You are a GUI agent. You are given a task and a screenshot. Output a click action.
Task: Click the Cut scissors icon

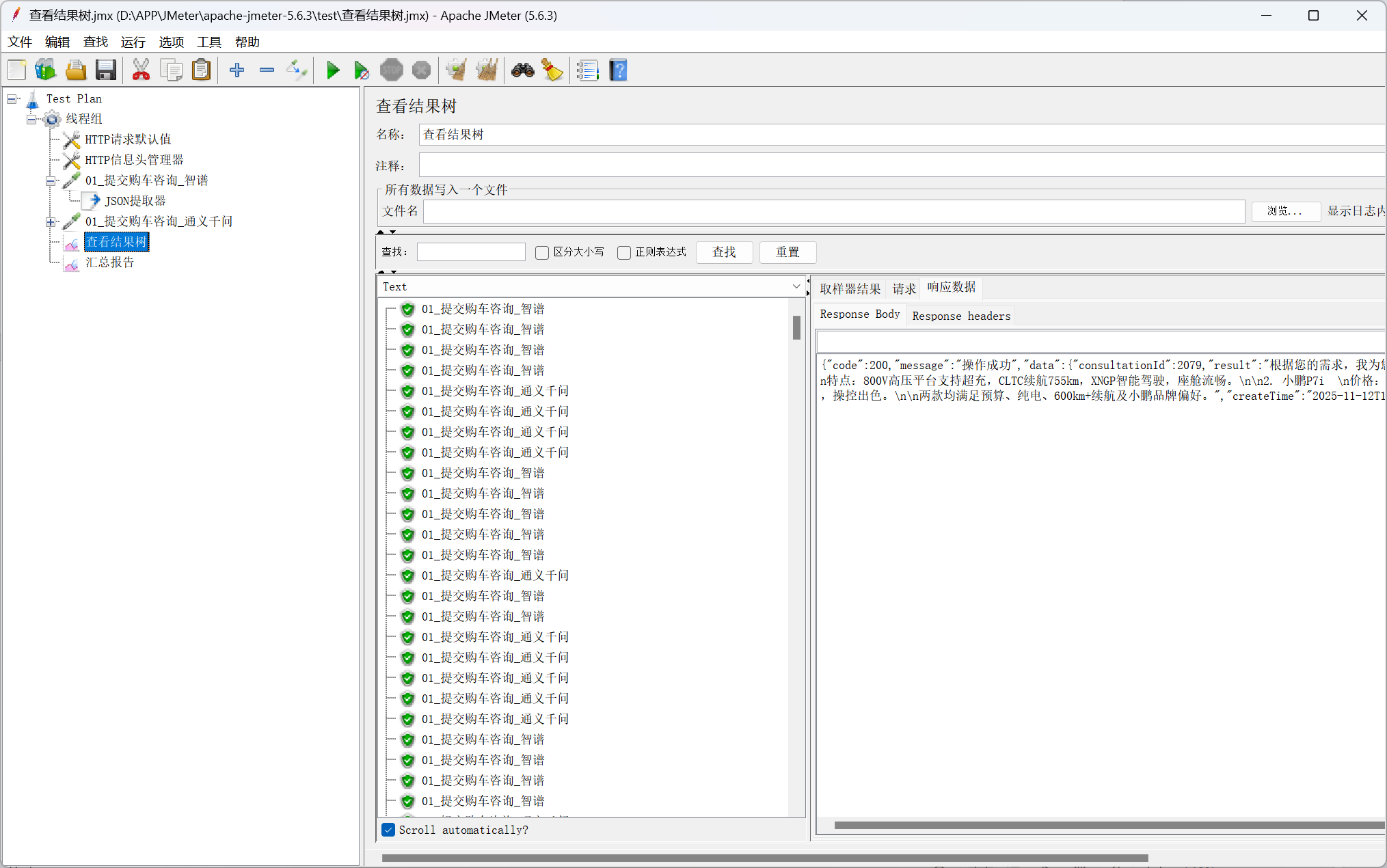click(141, 70)
